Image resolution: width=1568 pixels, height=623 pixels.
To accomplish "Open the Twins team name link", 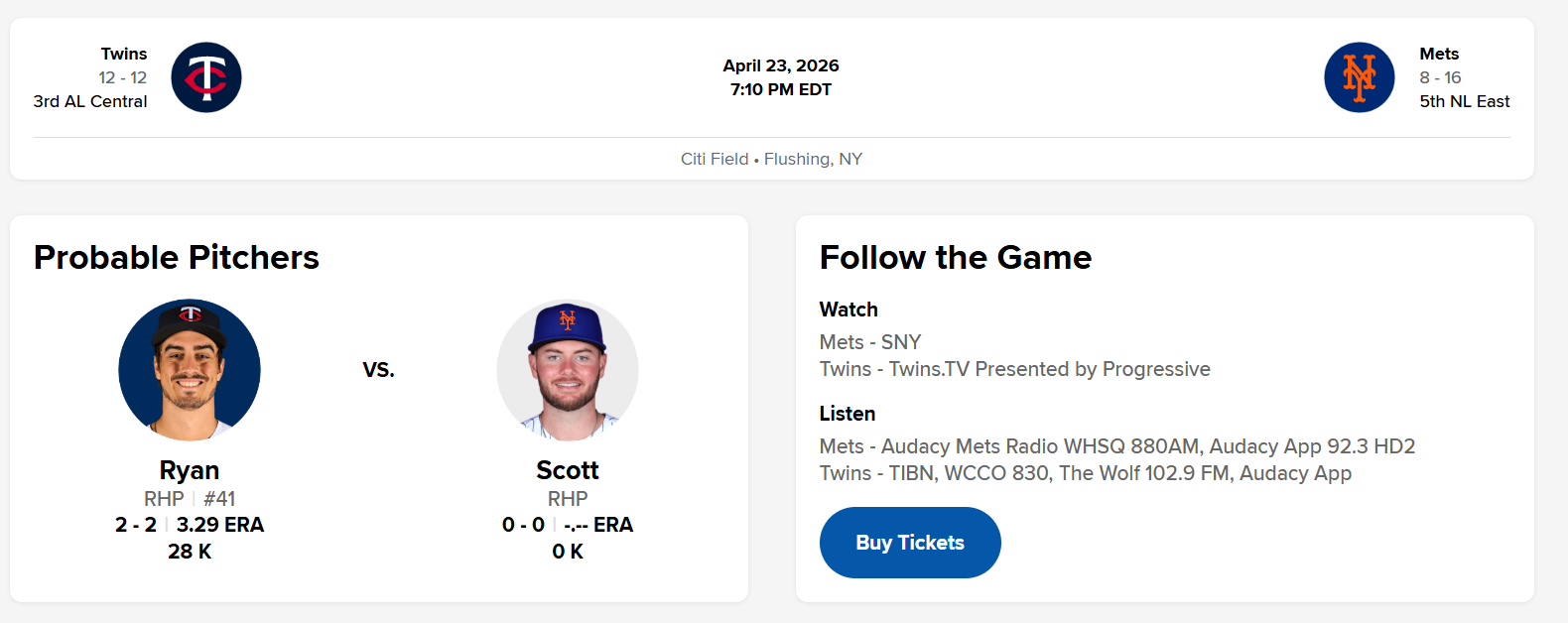I will point(124,54).
